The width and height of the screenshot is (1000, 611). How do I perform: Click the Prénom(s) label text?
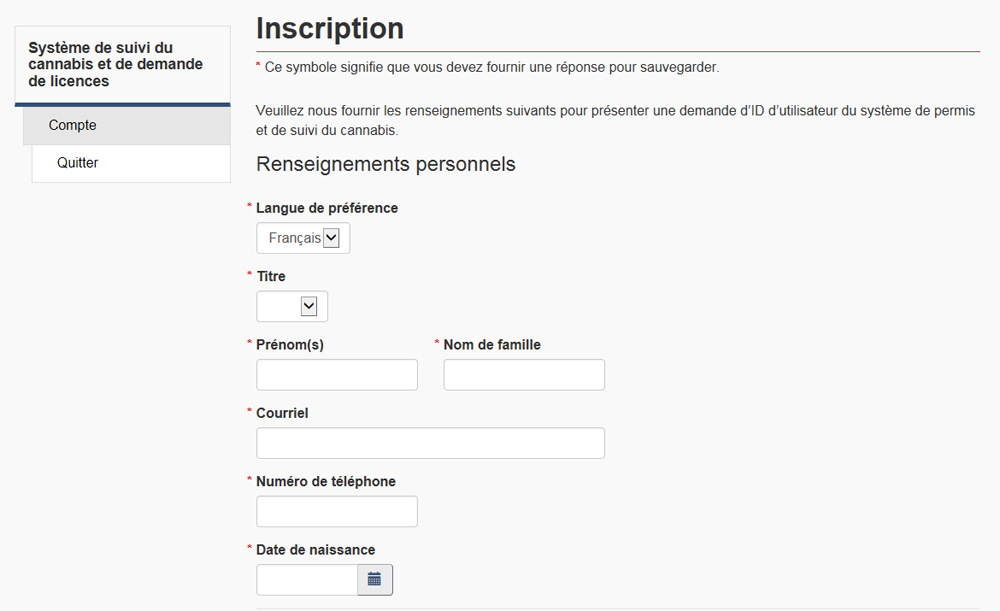[x=290, y=344]
